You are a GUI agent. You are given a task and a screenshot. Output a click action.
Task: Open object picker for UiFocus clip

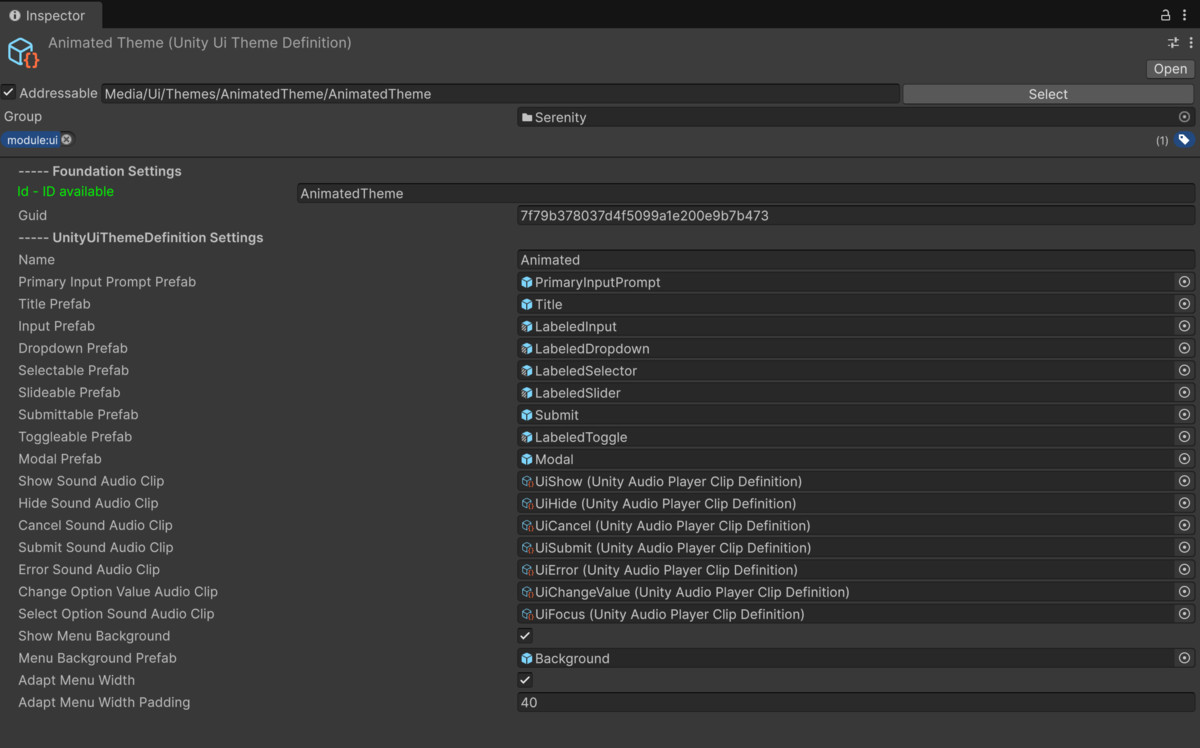click(x=1185, y=614)
